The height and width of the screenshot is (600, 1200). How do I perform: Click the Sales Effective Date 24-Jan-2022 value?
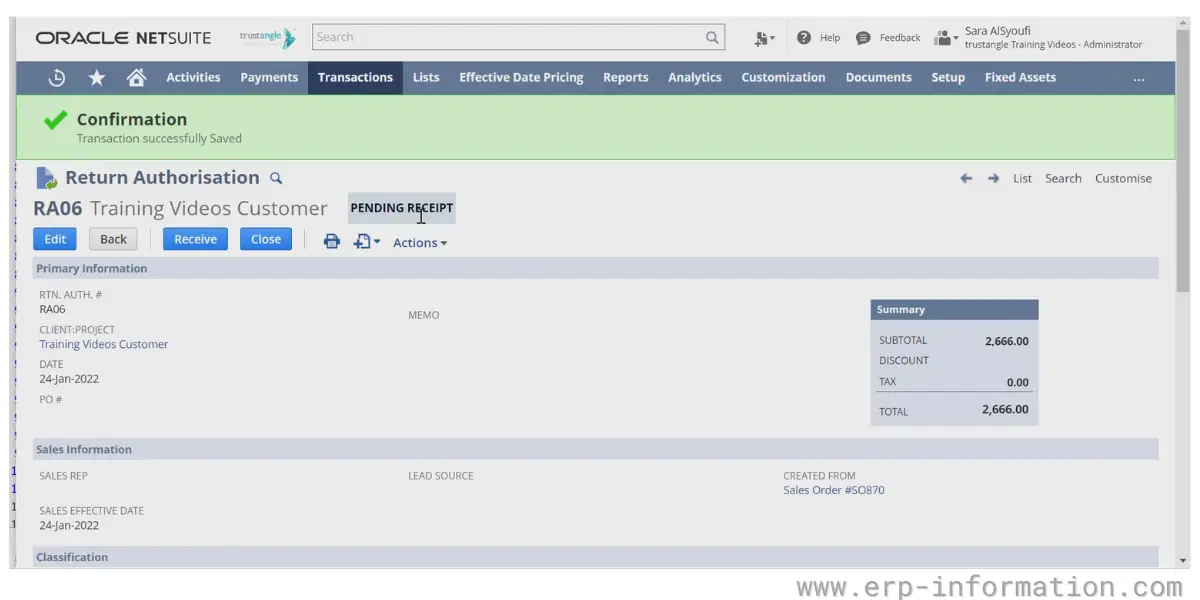pyautogui.click(x=69, y=525)
